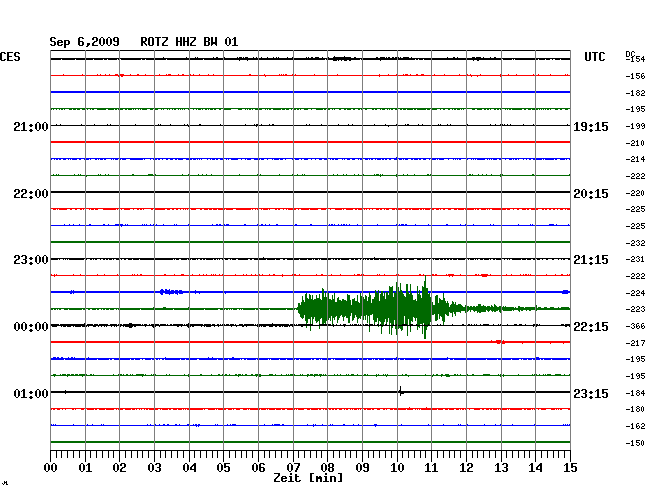Click the minute axis label 03
Screen dimensions: 650x494
pos(154,467)
